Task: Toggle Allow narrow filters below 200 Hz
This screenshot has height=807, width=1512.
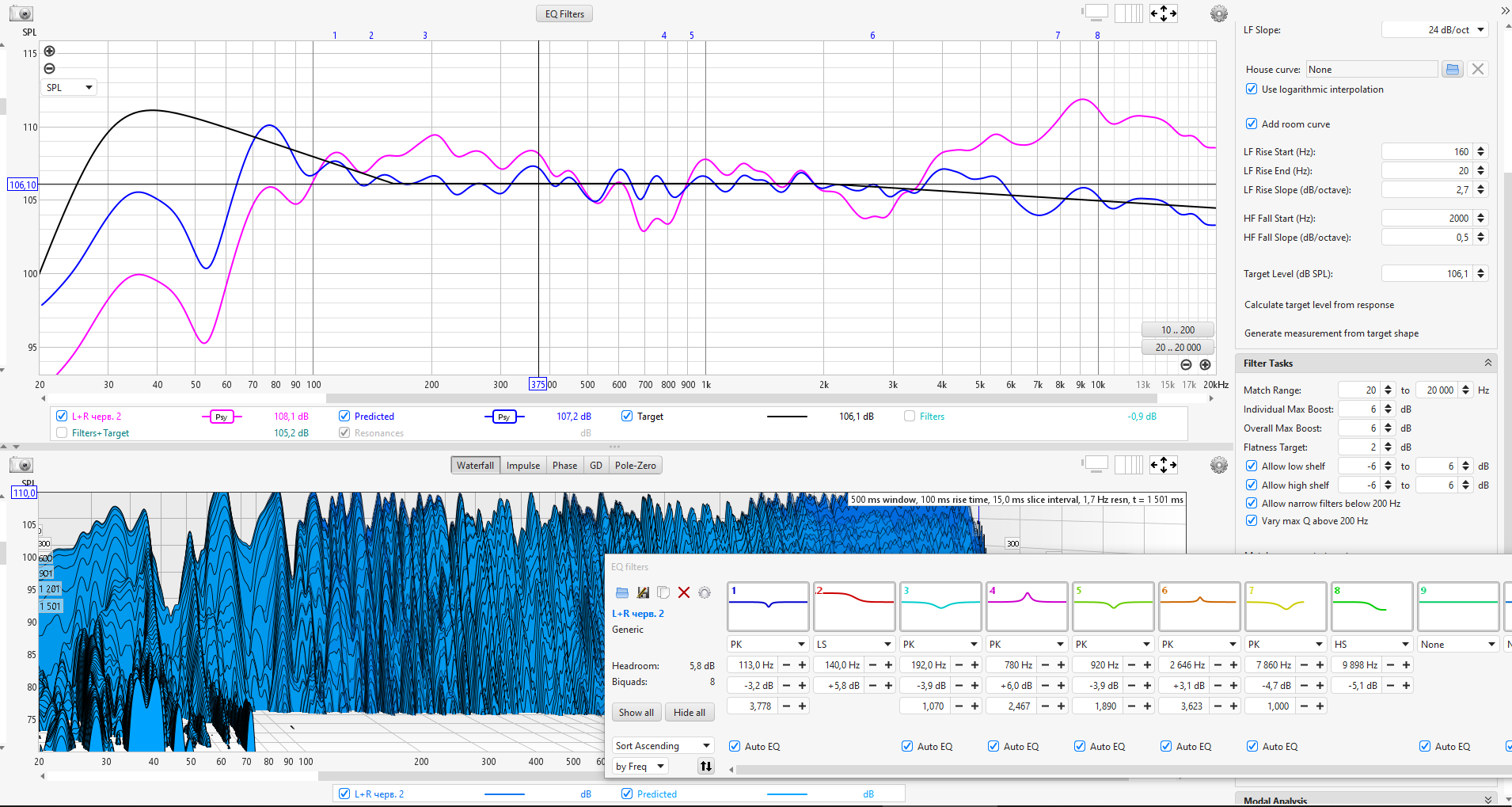Action: click(x=1252, y=503)
